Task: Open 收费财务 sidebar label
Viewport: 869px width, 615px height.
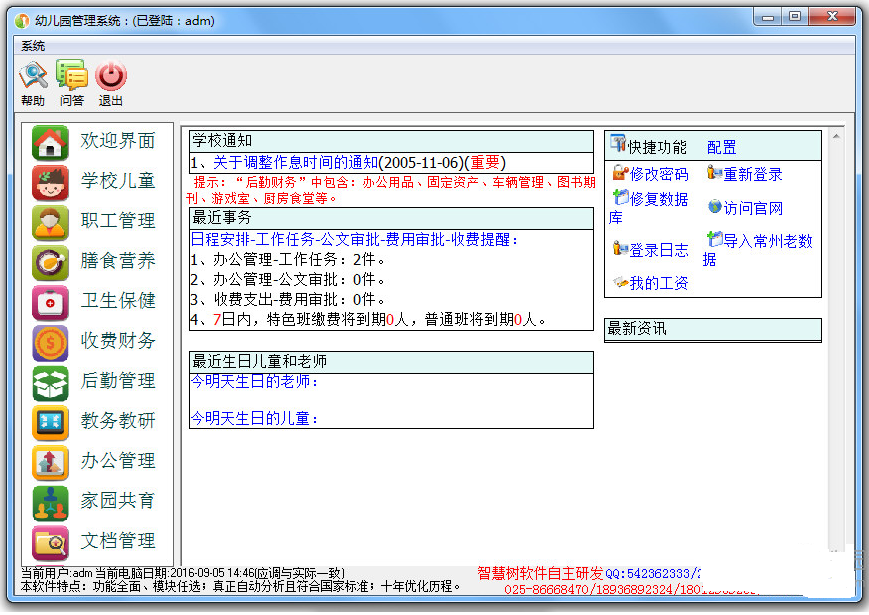Action: (x=117, y=340)
